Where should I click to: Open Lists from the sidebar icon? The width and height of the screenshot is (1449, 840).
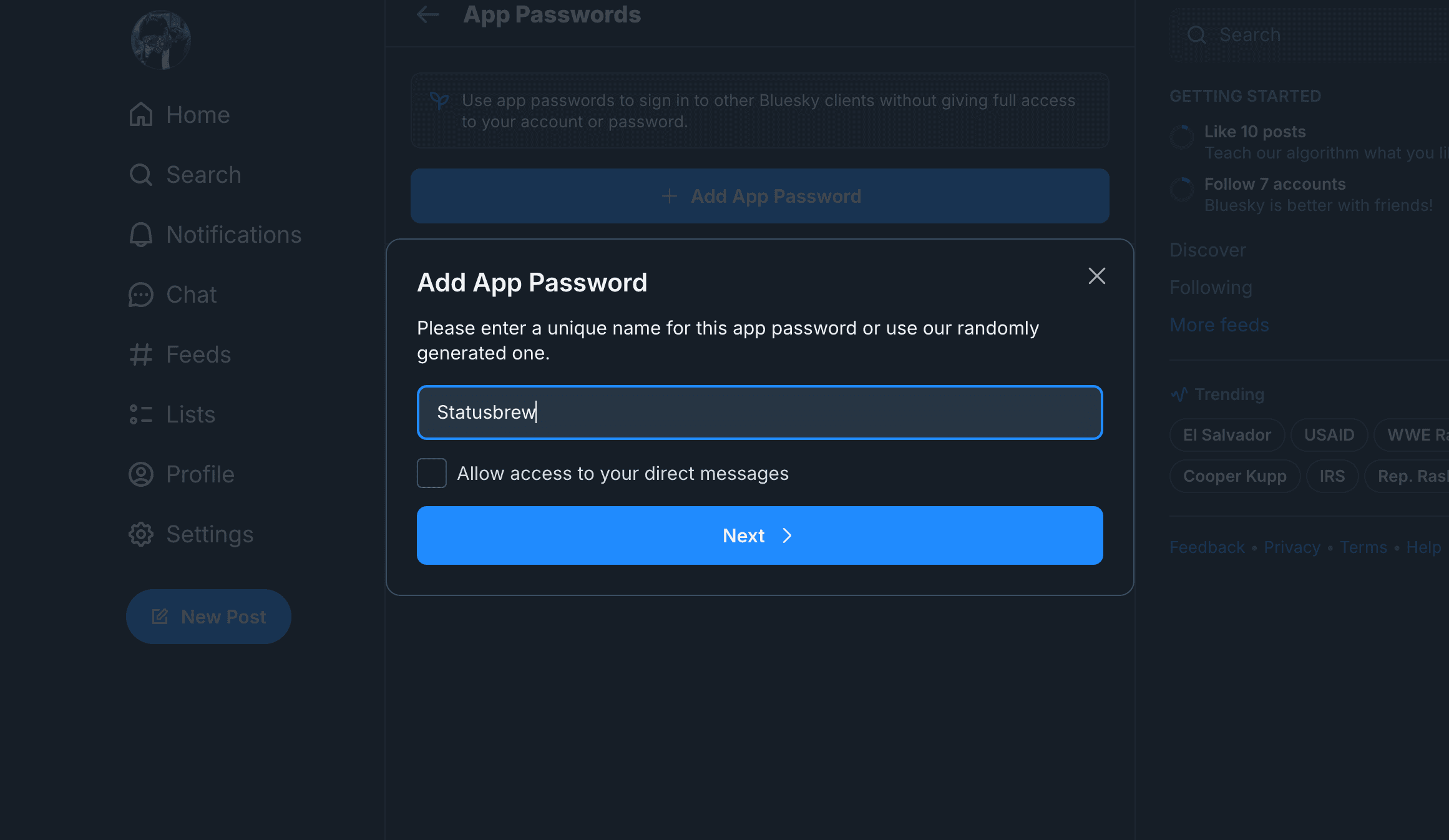coord(141,414)
